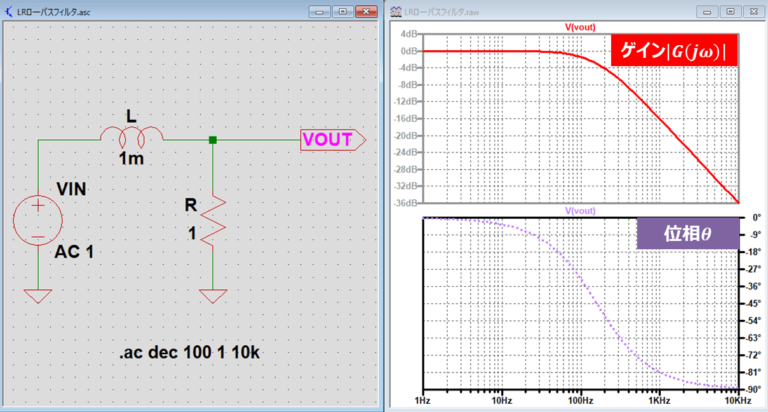
Task: Click the 1Hz frequency axis label
Action: (x=422, y=401)
